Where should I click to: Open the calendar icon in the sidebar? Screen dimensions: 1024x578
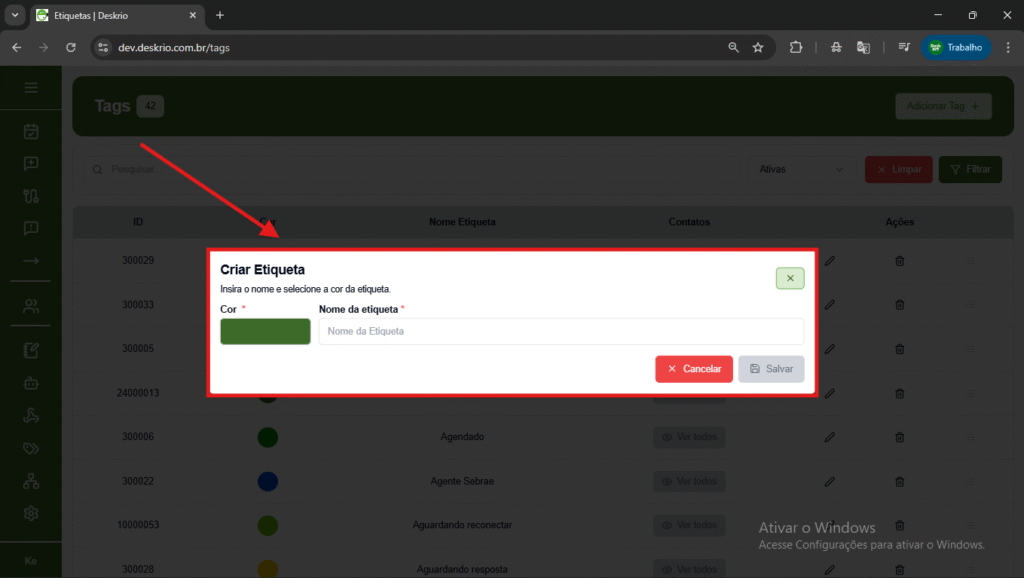tap(31, 131)
